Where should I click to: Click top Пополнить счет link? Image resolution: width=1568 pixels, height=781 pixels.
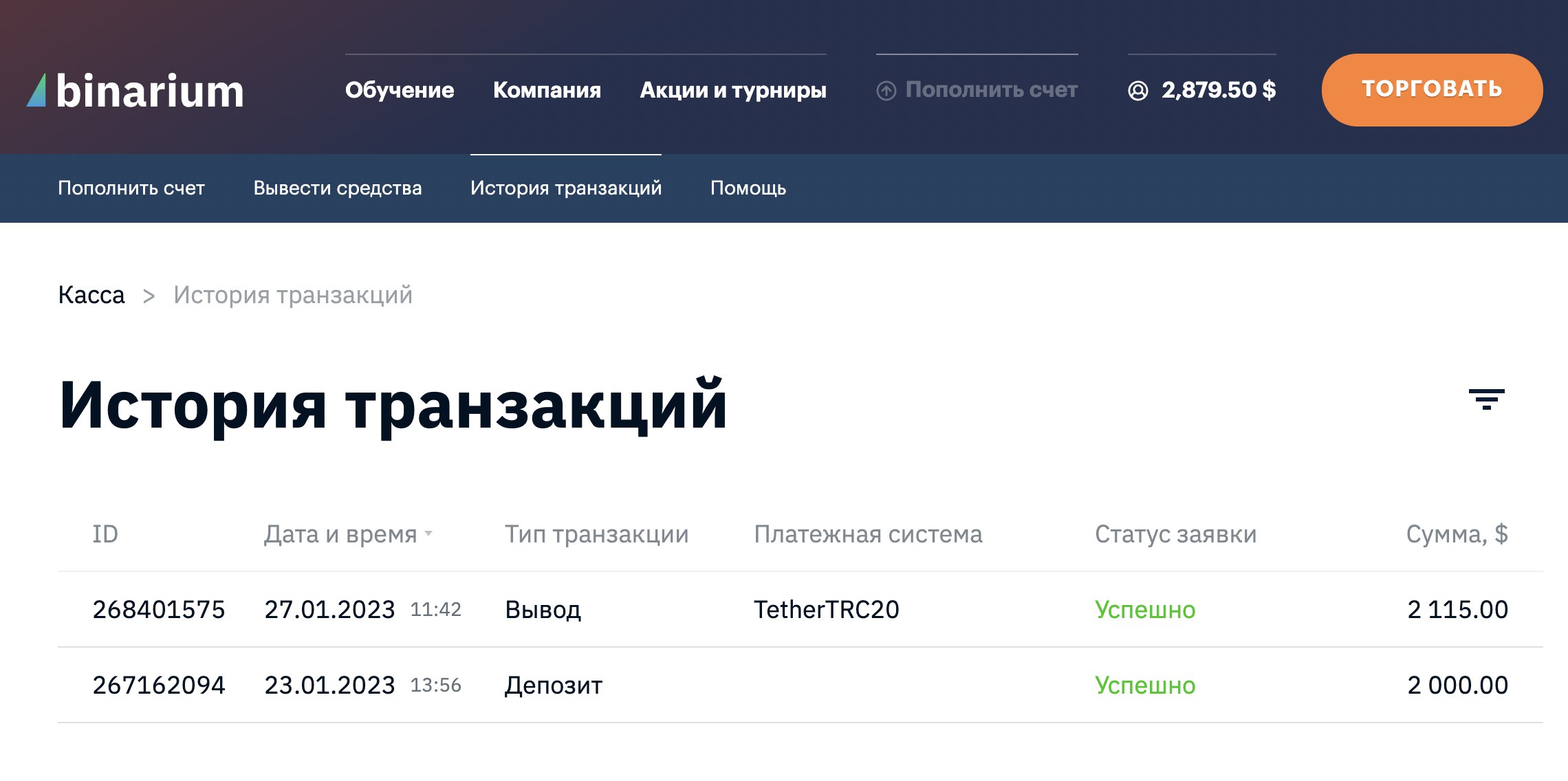991,90
